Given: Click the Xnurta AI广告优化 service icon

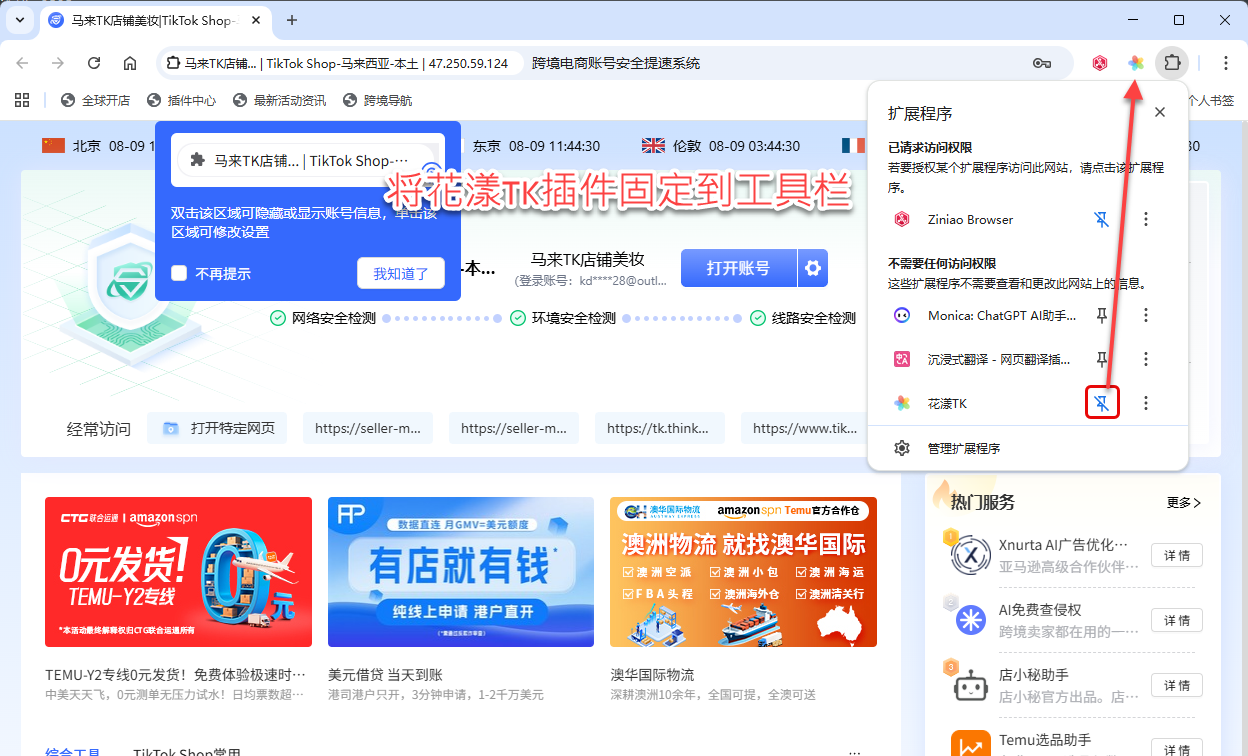Looking at the screenshot, I should pos(969,555).
